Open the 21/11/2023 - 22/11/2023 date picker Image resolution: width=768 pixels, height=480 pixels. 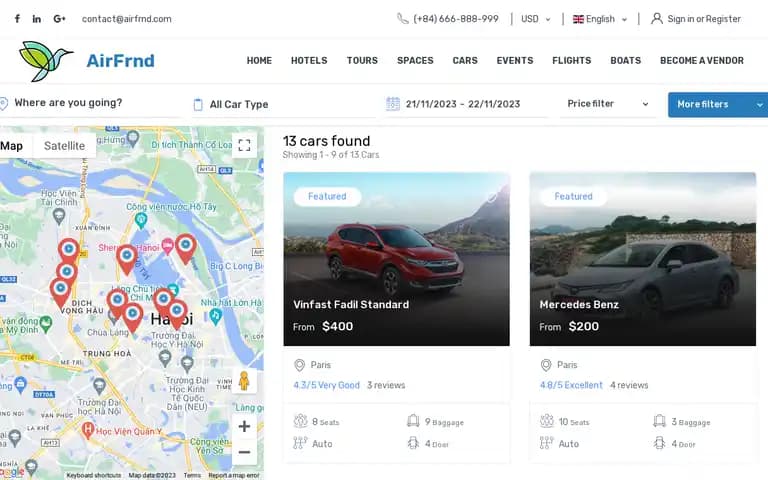(463, 104)
